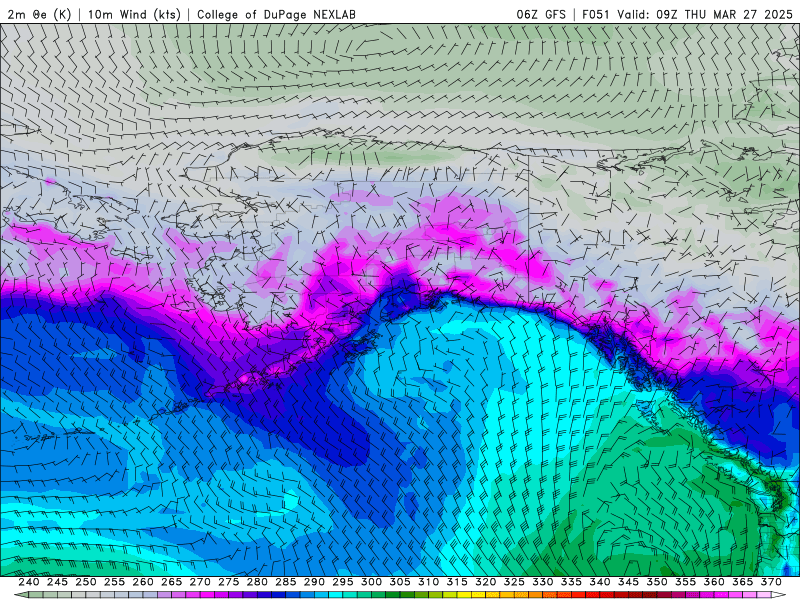Click the 265 value on the color scale
Image resolution: width=800 pixels, height=600 pixels.
[x=171, y=582]
